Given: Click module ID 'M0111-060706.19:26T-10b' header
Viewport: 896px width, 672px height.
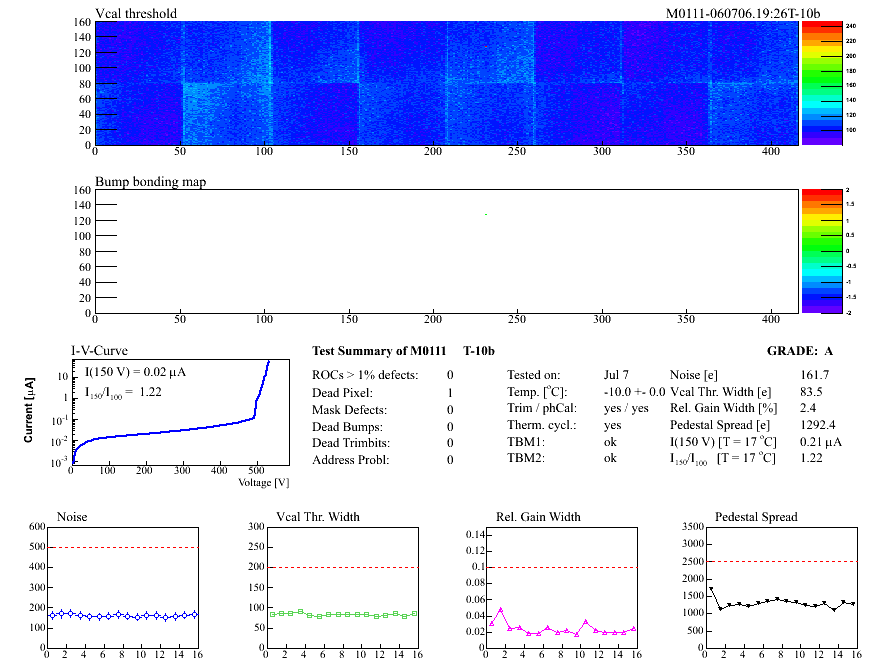Looking at the screenshot, I should (x=743, y=13).
